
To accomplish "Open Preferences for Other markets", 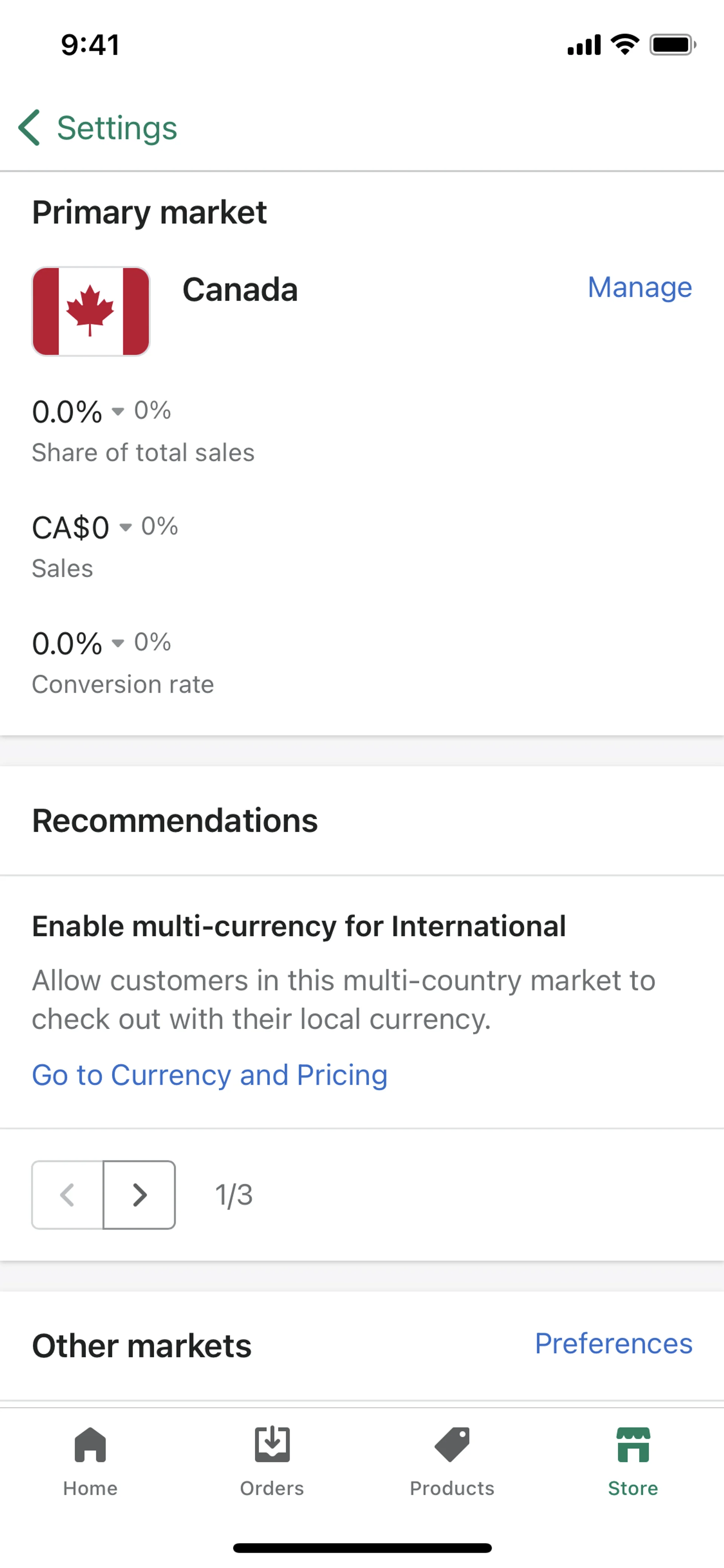I will coord(613,1344).
